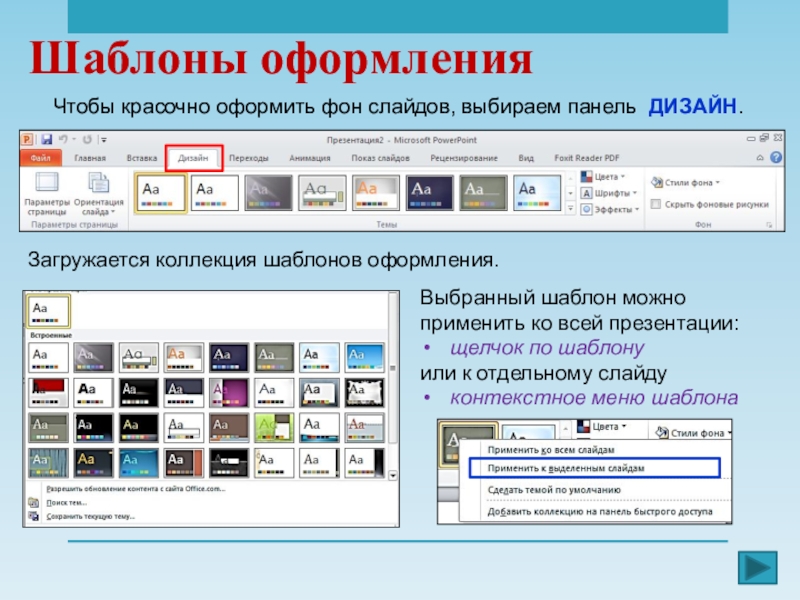
Task: Choose the green theme in expanded gallery
Action: [x=274, y=428]
